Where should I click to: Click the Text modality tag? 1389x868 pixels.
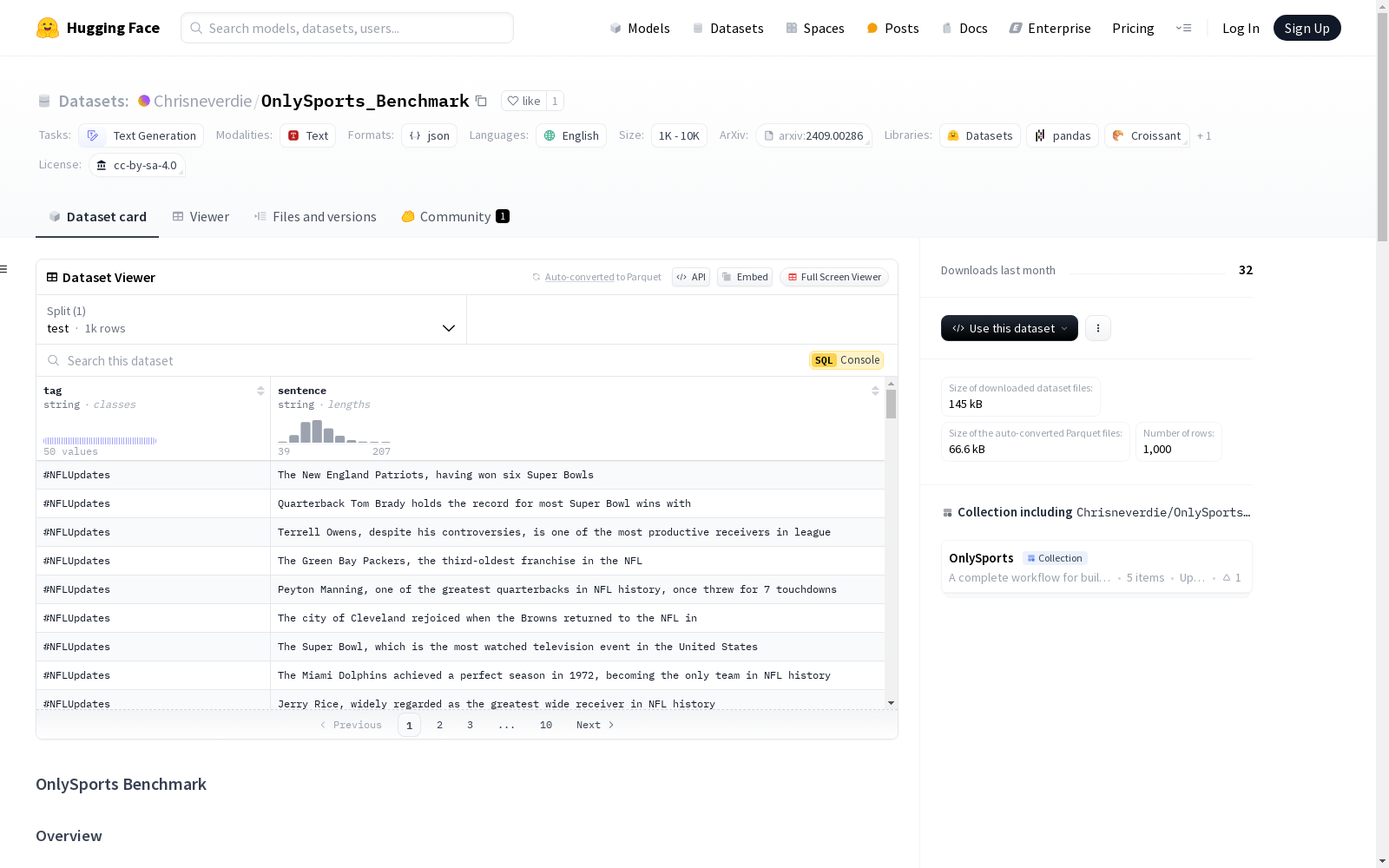[x=307, y=135]
